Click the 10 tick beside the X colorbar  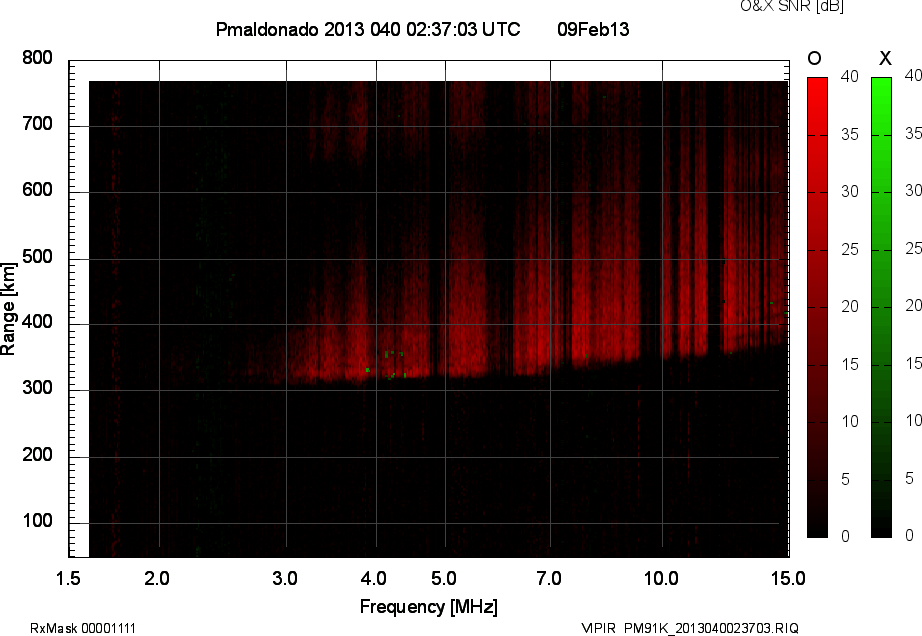(913, 421)
